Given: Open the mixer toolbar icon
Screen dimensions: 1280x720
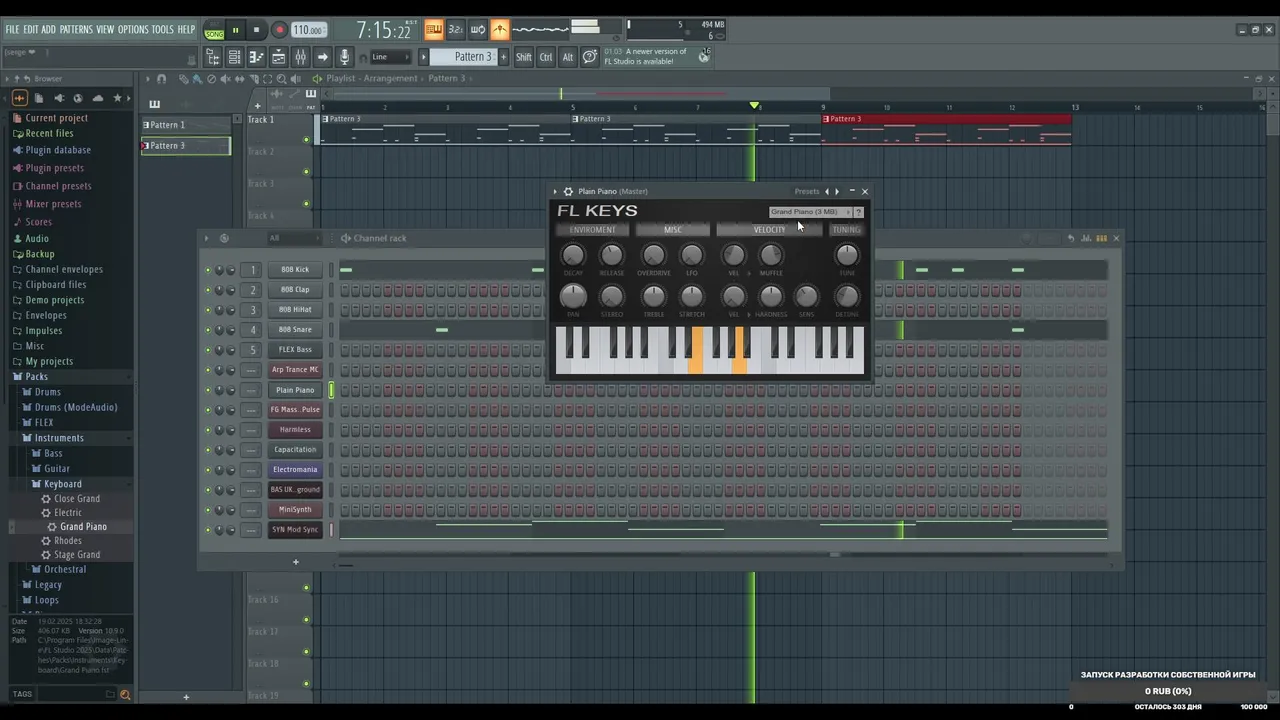Looking at the screenshot, I should pos(301,57).
